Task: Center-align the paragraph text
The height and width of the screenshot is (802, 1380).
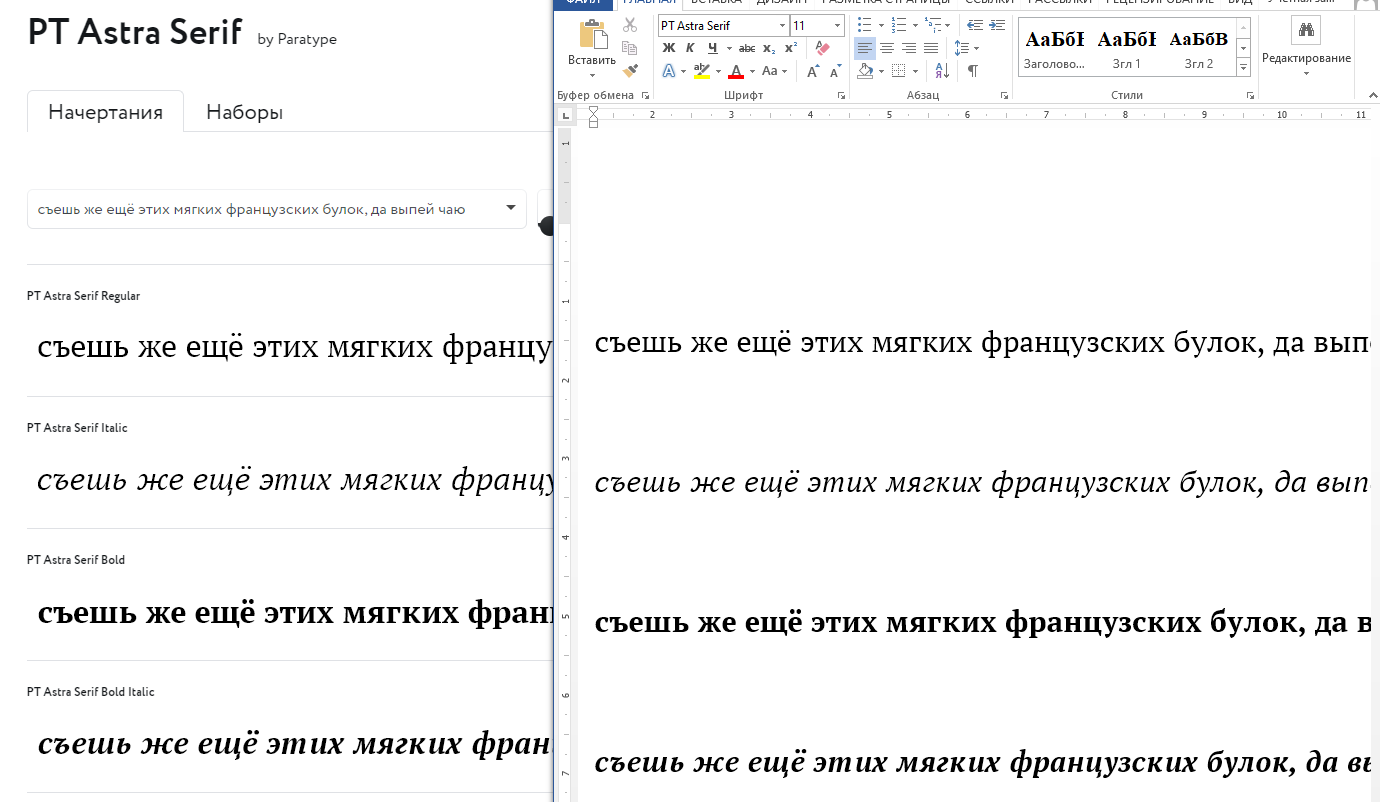Action: 887,48
